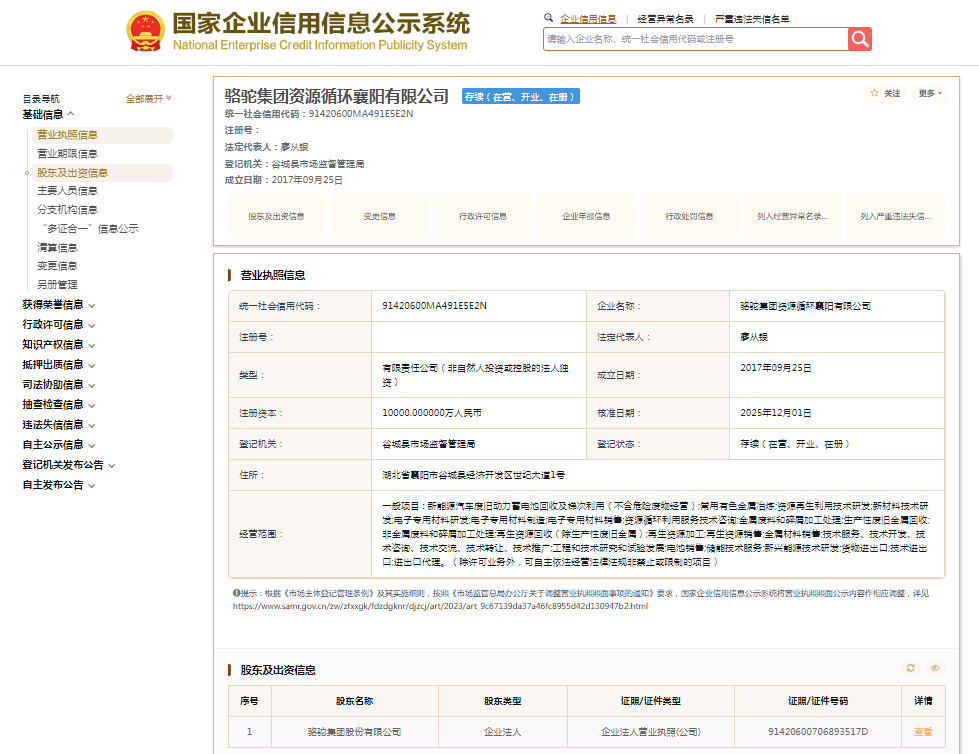
Task: Click the 经营异常名录 search option
Action: click(665, 19)
